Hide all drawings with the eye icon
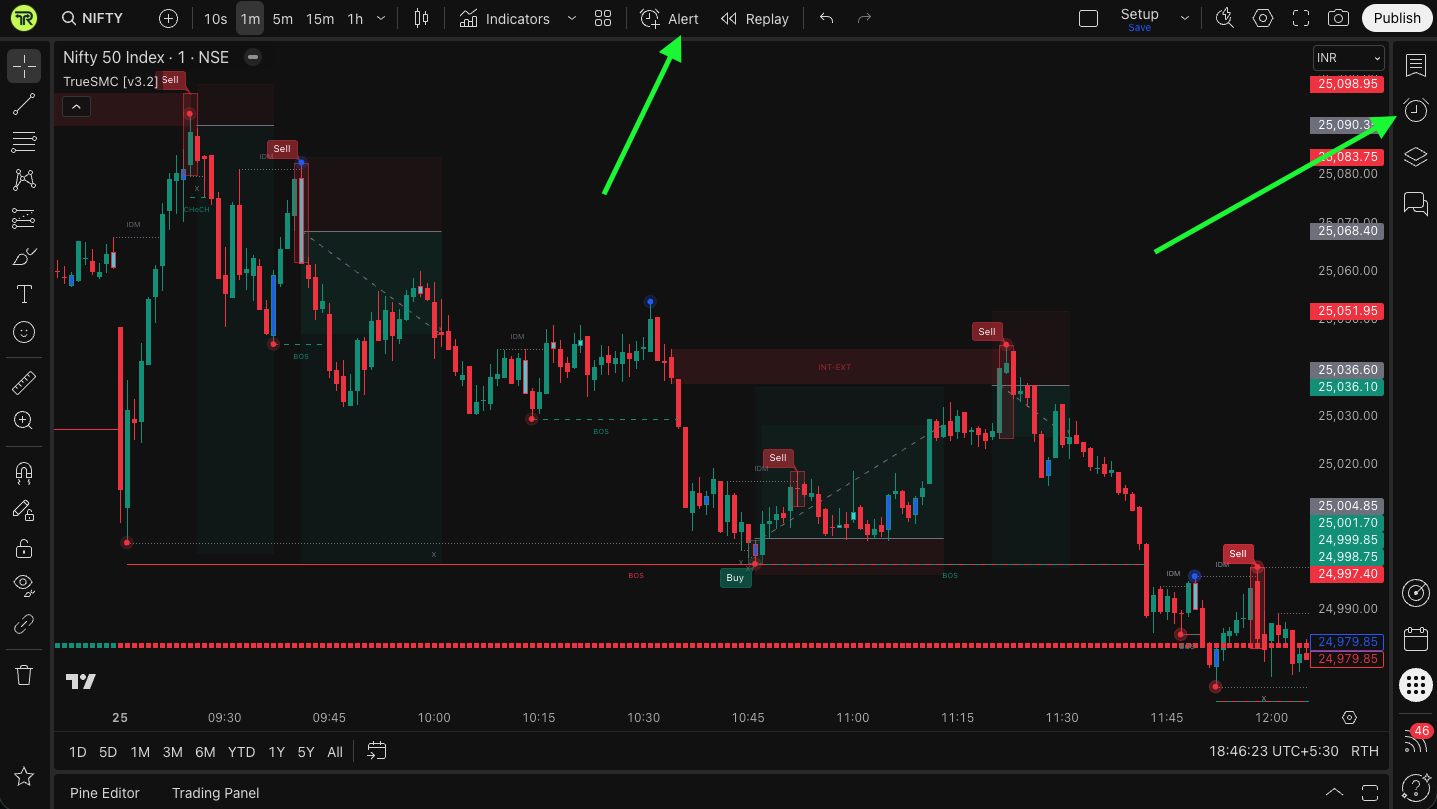The width and height of the screenshot is (1437, 809). click(24, 584)
